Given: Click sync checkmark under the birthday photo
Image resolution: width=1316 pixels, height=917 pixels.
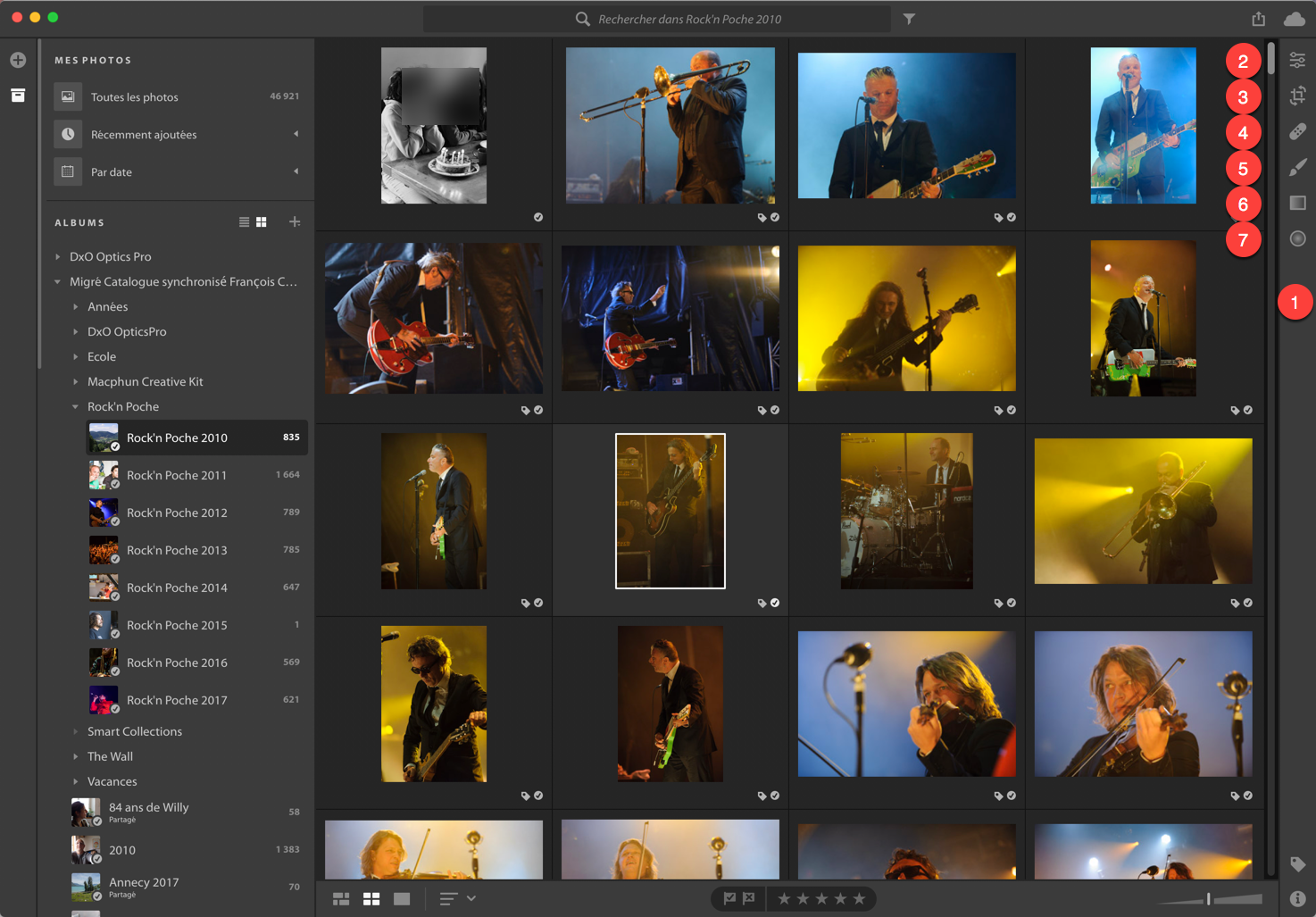Looking at the screenshot, I should tap(538, 217).
